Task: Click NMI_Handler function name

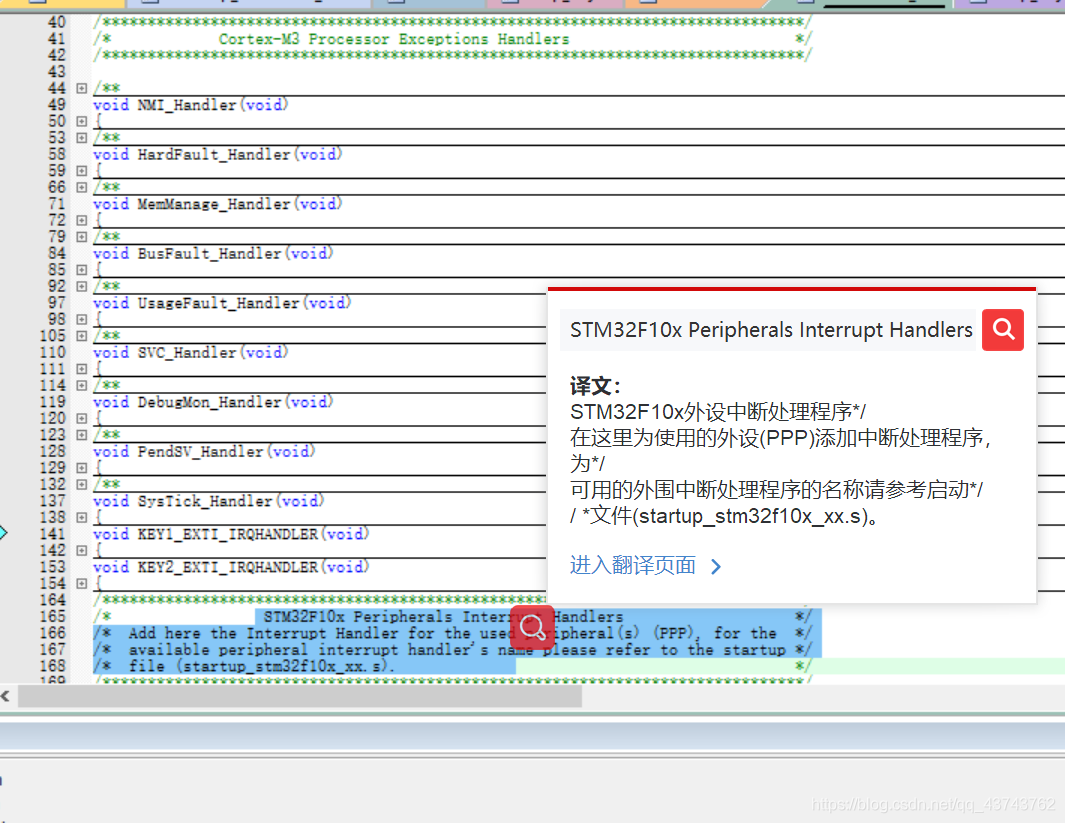Action: pos(187,105)
